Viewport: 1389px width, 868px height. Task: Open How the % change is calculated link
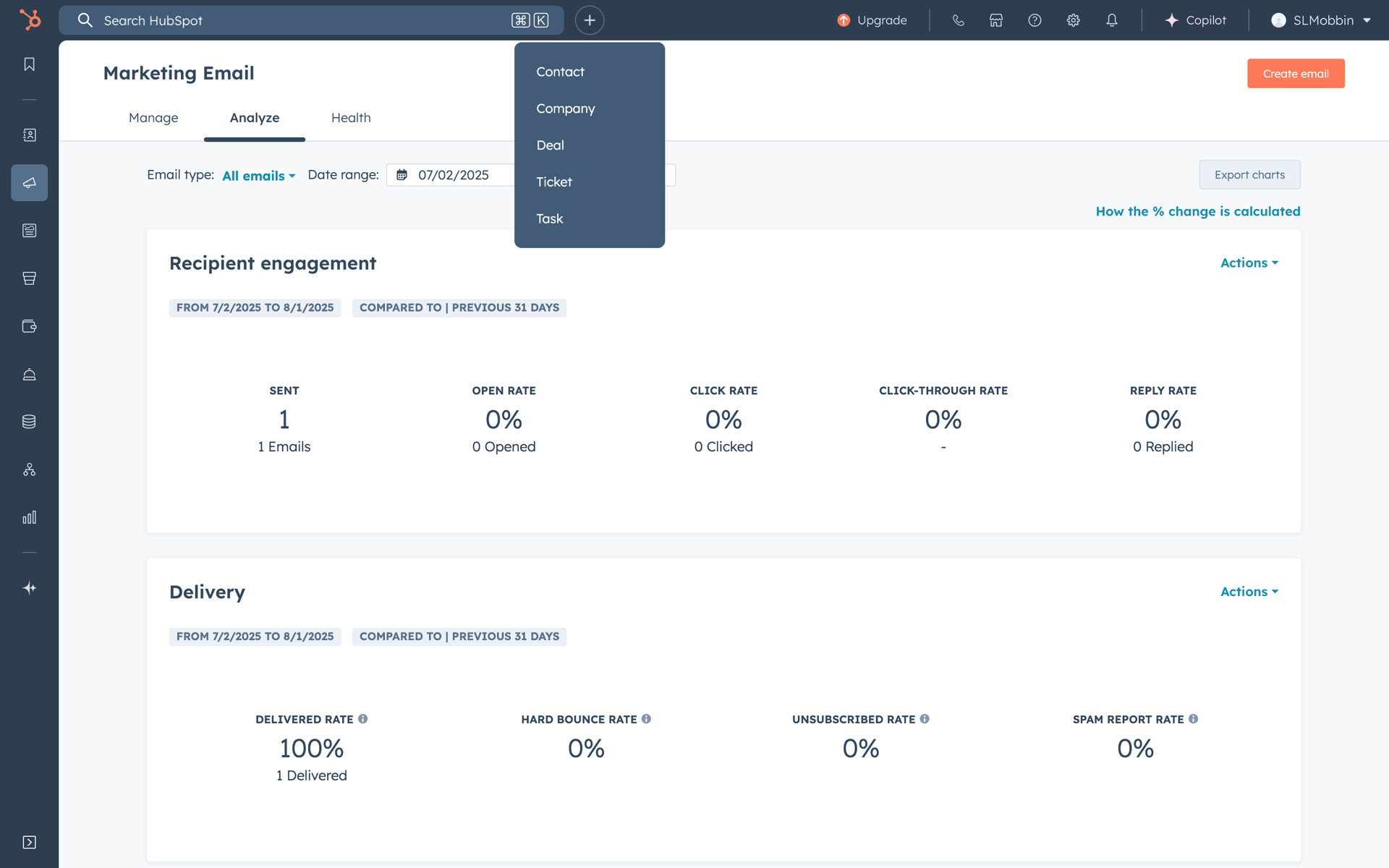point(1198,211)
